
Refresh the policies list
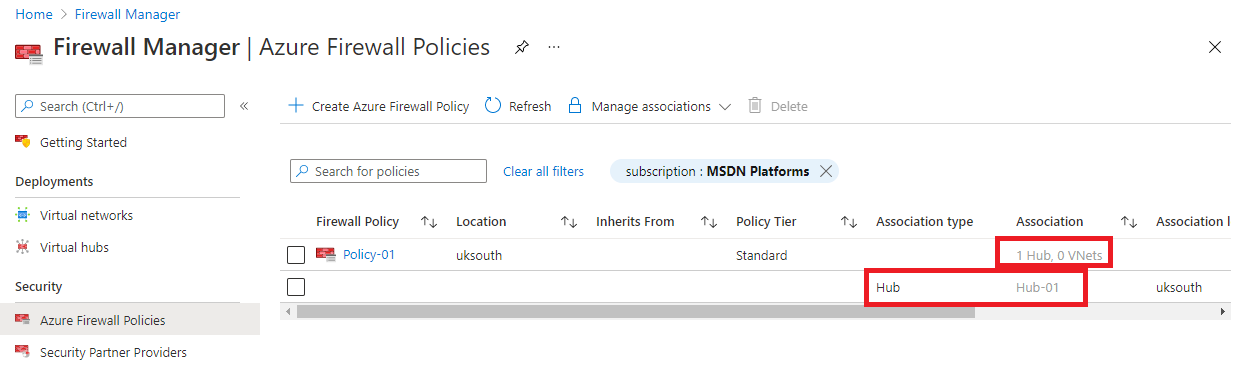518,106
